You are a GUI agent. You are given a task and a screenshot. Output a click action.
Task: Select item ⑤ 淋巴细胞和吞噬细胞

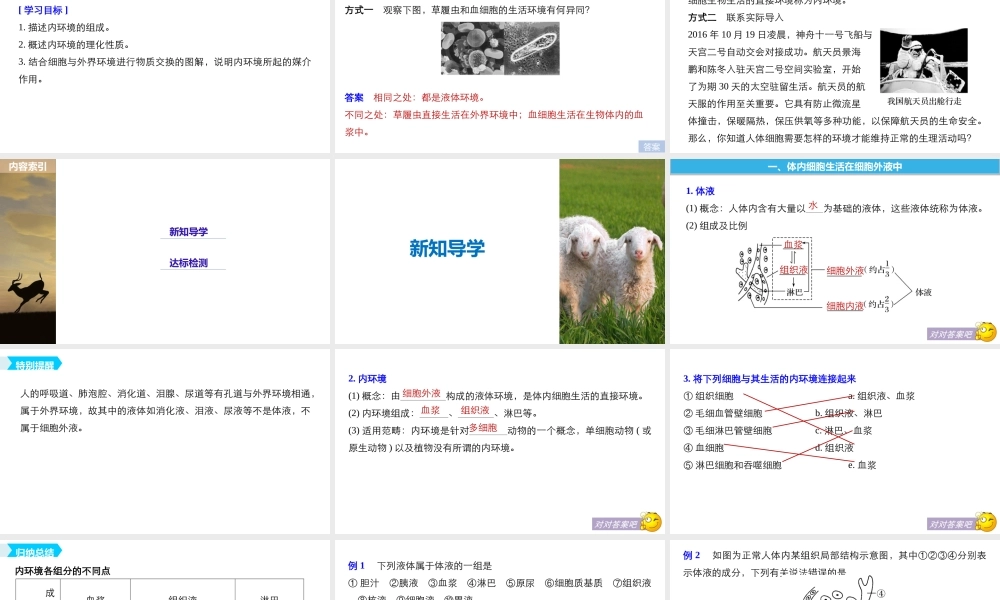[x=732, y=465]
